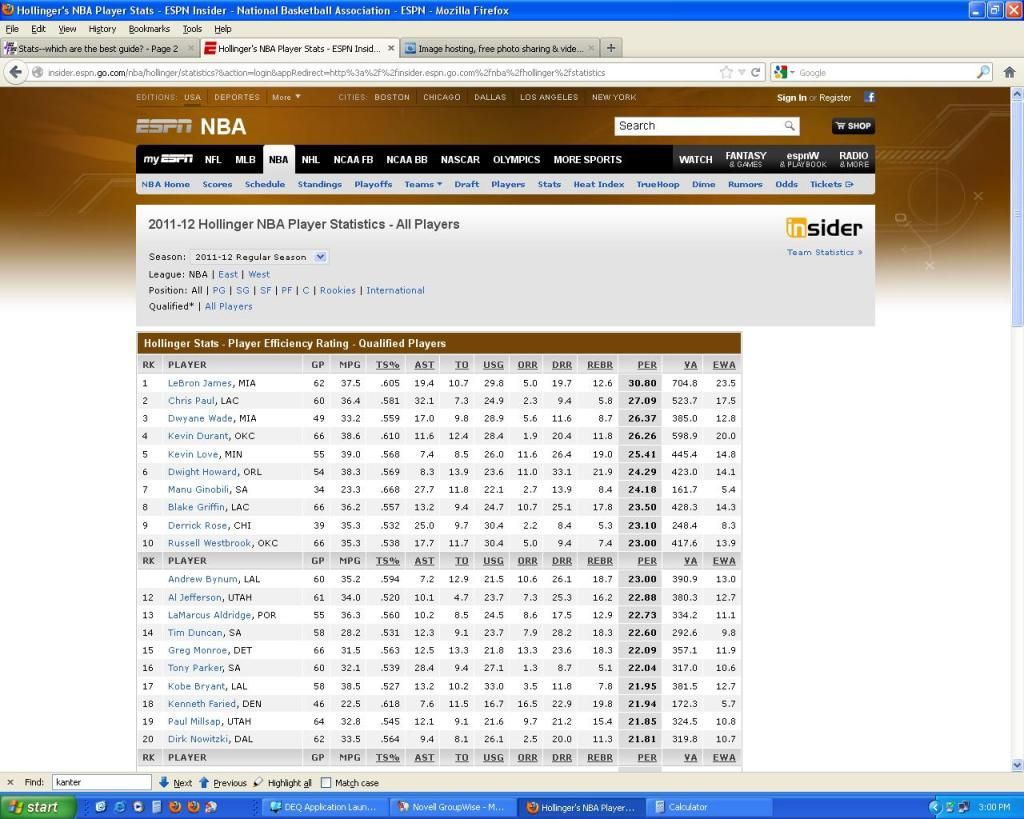Switch to Calculator in the taskbar
Viewport: 1024px width, 819px height.
[709, 807]
